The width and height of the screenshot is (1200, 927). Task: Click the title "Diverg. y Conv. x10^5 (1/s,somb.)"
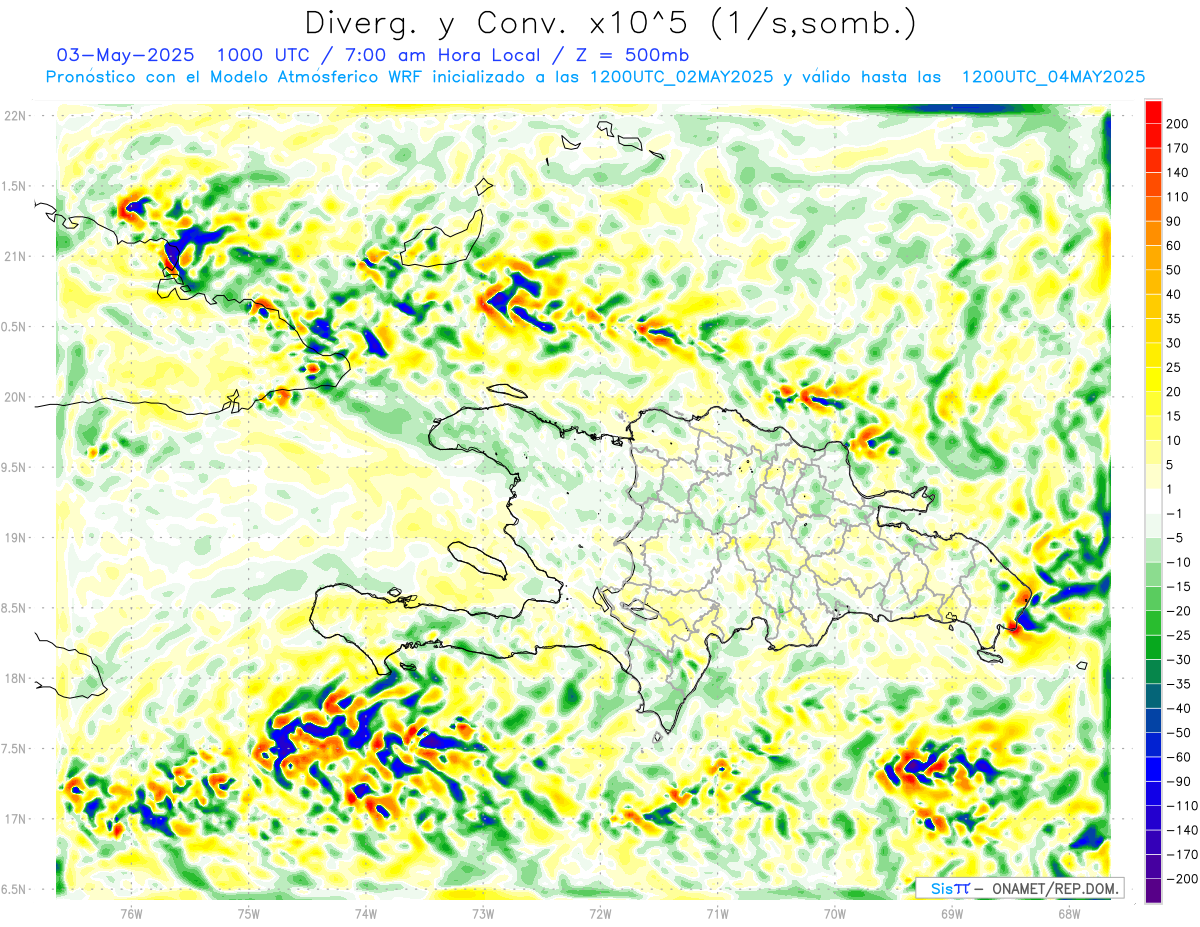609,22
